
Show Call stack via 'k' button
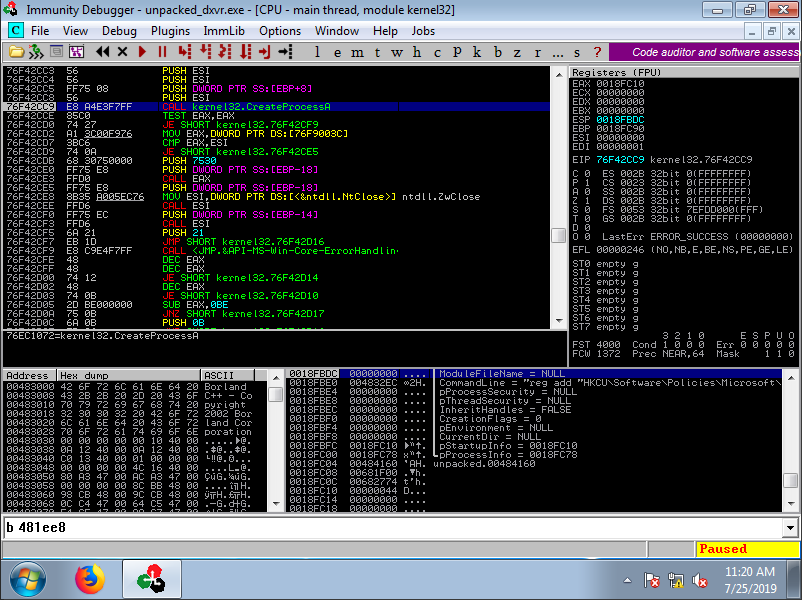pos(477,52)
